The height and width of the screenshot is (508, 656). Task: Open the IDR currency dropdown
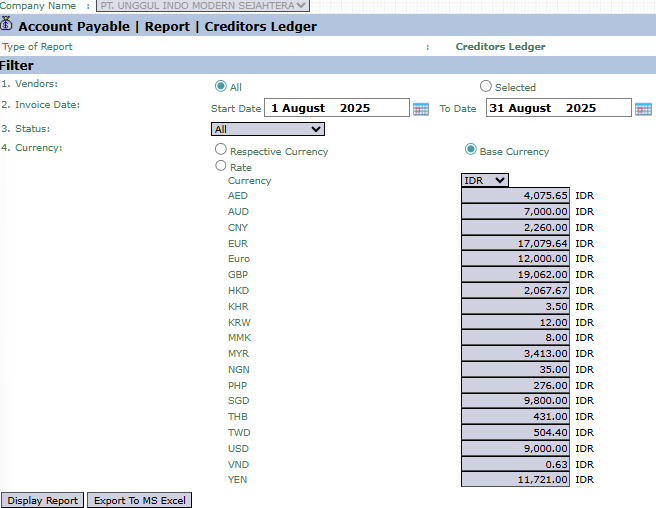click(x=485, y=180)
